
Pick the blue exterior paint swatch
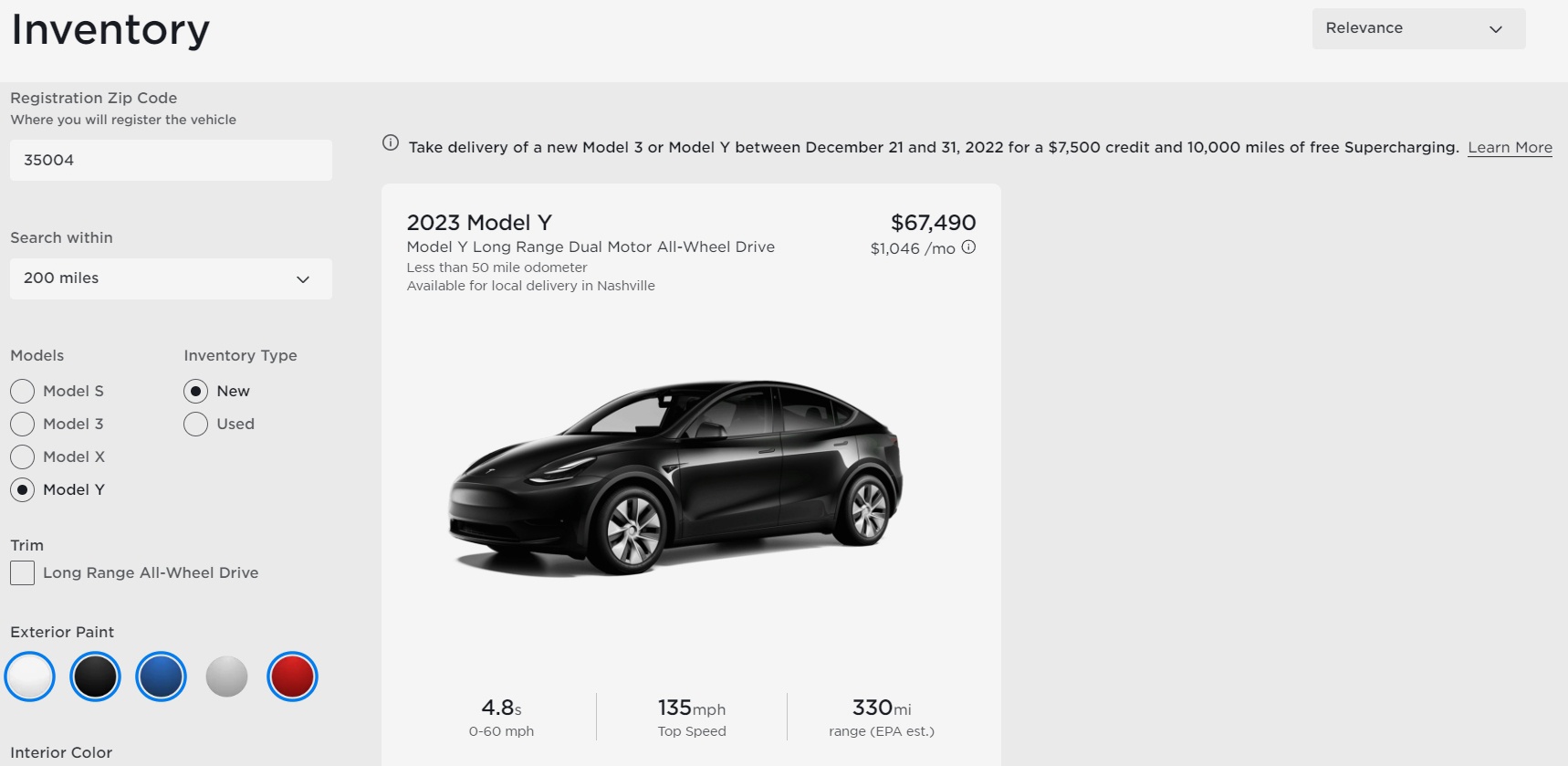click(x=161, y=677)
